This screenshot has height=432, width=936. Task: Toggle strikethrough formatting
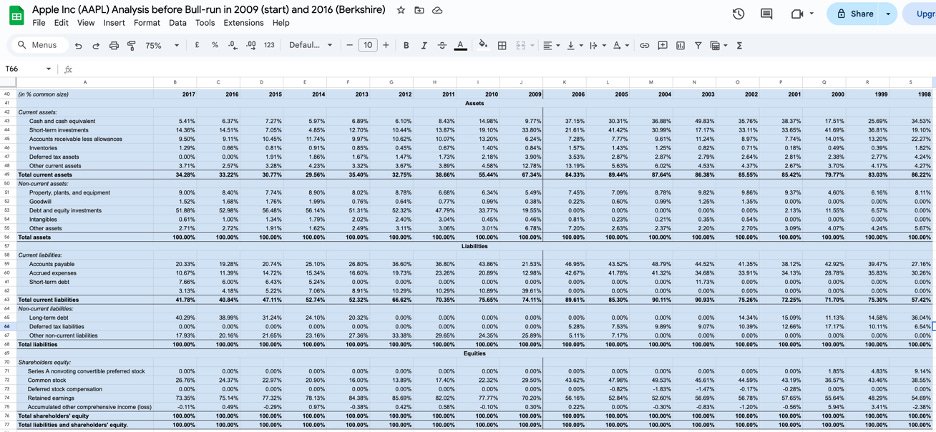pos(442,45)
